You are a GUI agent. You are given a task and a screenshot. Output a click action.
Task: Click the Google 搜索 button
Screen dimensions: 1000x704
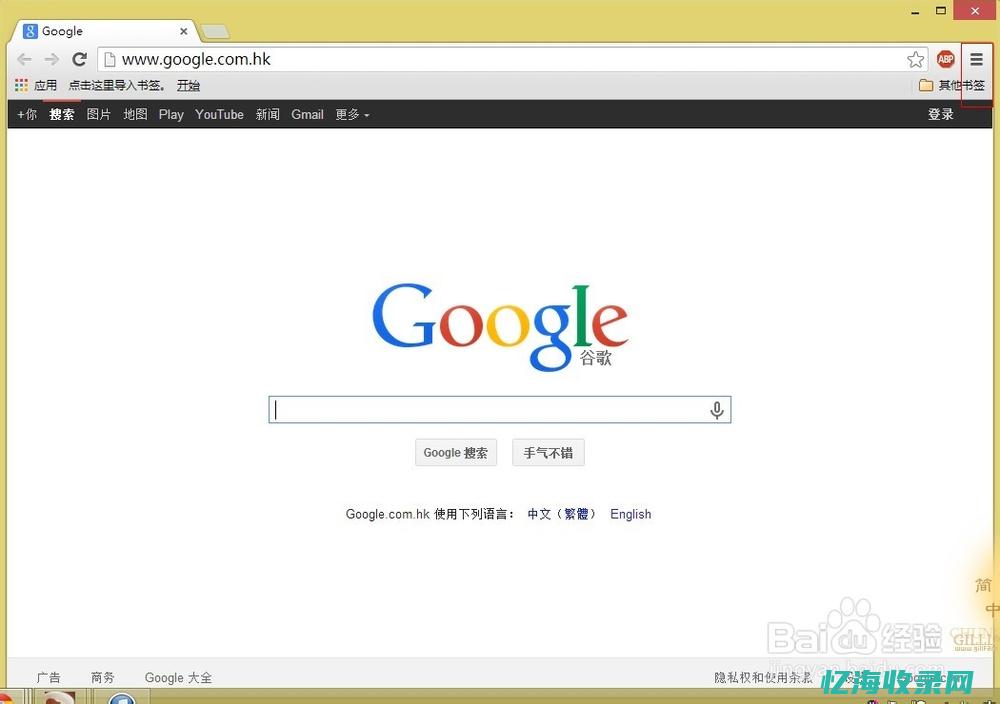tap(455, 453)
